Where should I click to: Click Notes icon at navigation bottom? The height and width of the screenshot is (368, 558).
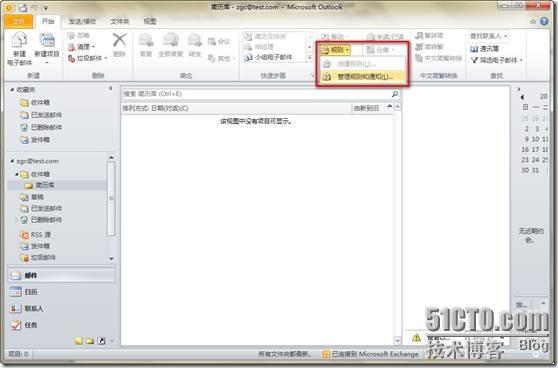pos(79,341)
